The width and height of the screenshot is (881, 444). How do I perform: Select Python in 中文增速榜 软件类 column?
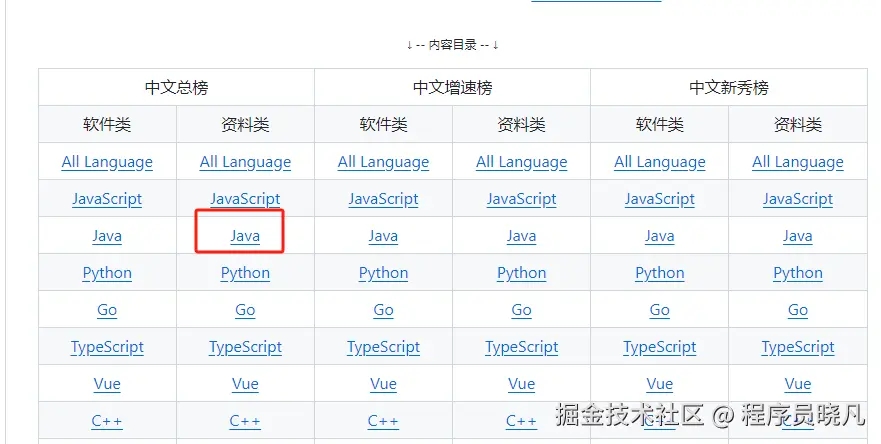tap(383, 273)
